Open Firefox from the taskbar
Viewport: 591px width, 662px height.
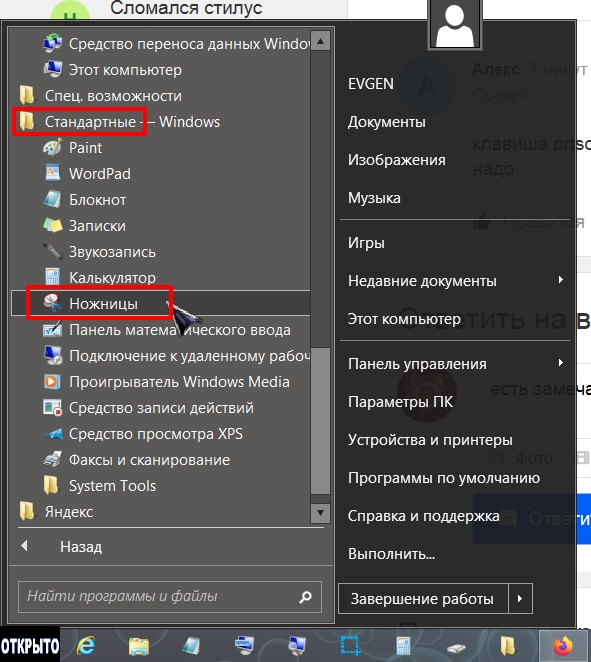[562, 646]
